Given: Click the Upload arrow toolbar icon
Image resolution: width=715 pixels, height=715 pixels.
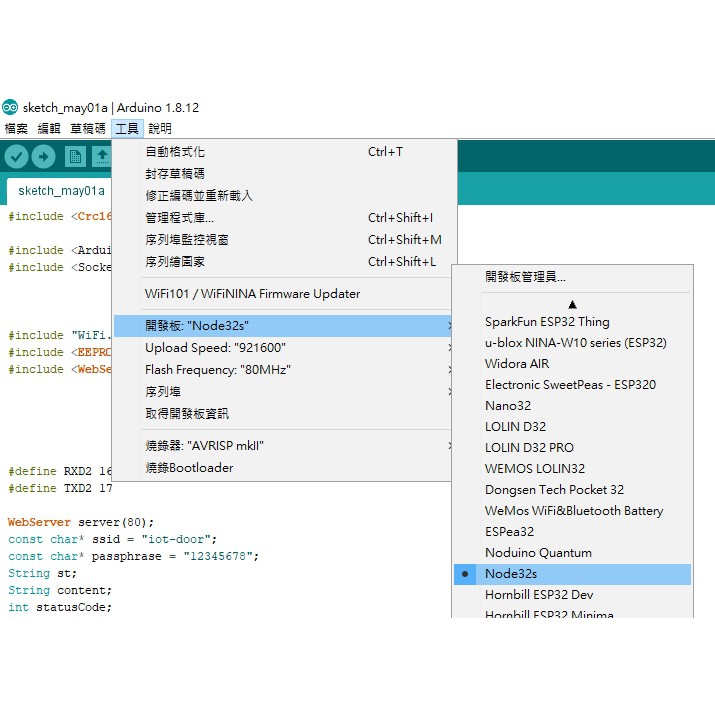Looking at the screenshot, I should coord(43,157).
